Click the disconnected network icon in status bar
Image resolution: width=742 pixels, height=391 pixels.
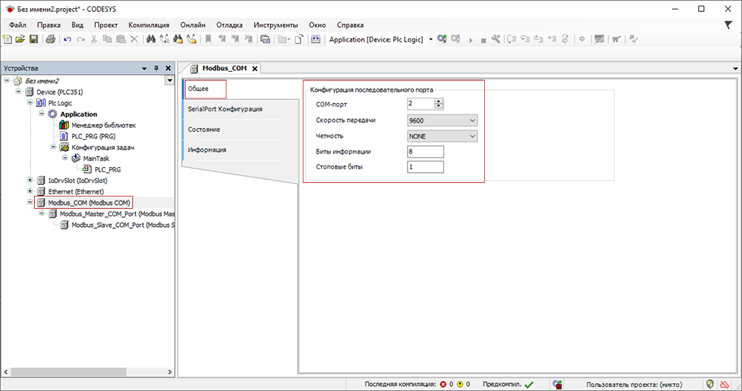tap(724, 384)
